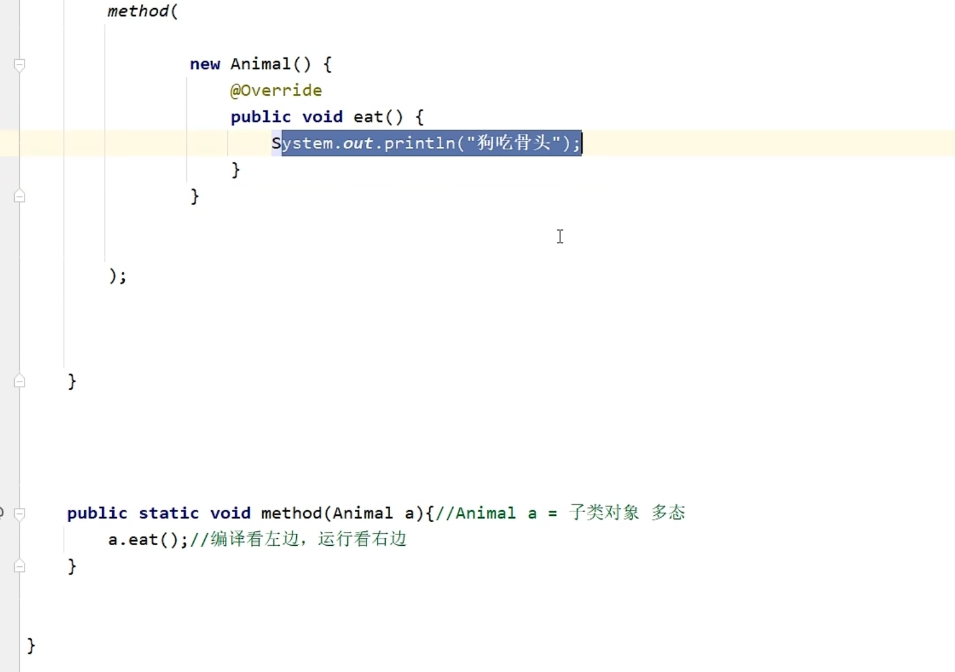Image resolution: width=955 pixels, height=672 pixels.
Task: Click the '@Override' annotation
Action: [x=276, y=91]
